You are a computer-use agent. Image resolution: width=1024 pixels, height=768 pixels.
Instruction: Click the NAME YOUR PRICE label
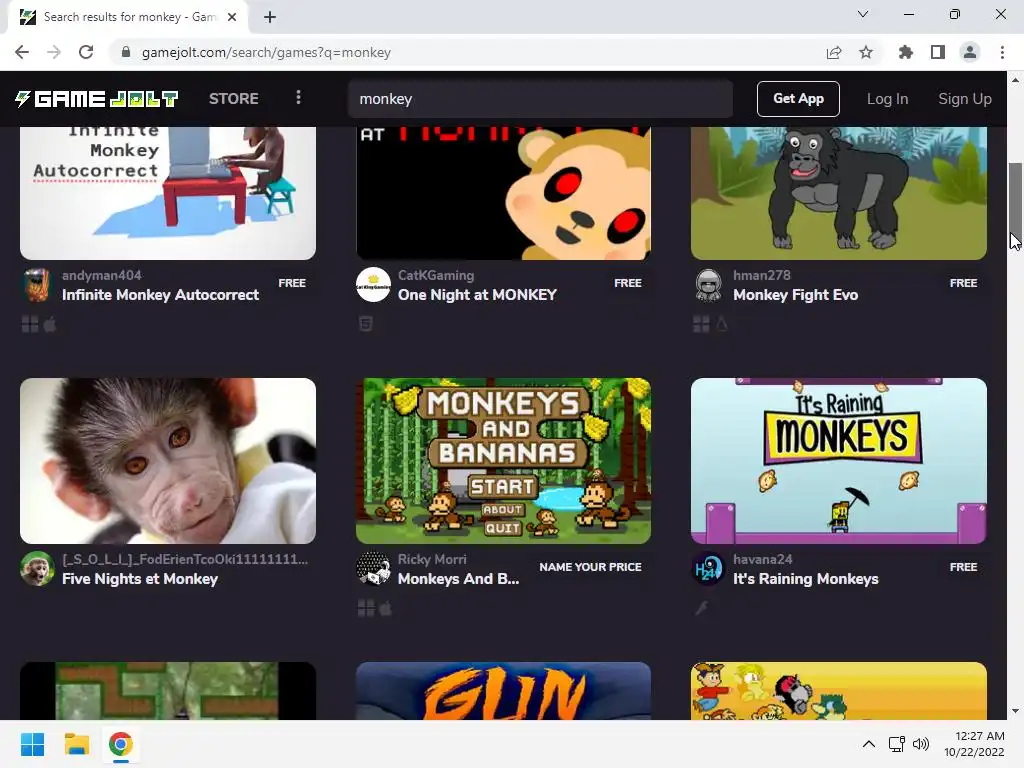click(x=590, y=567)
